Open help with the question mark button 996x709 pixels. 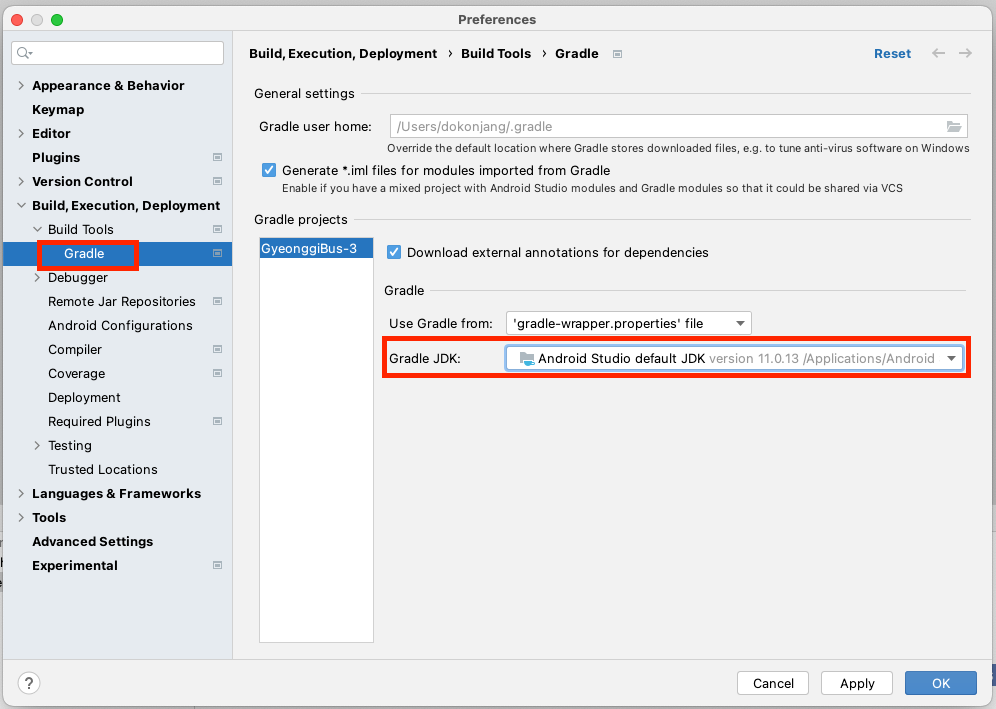click(29, 683)
